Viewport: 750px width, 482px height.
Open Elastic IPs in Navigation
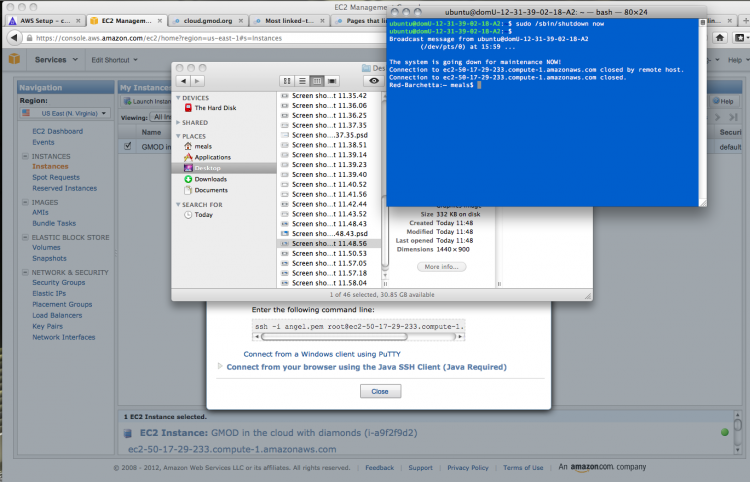[x=49, y=294]
